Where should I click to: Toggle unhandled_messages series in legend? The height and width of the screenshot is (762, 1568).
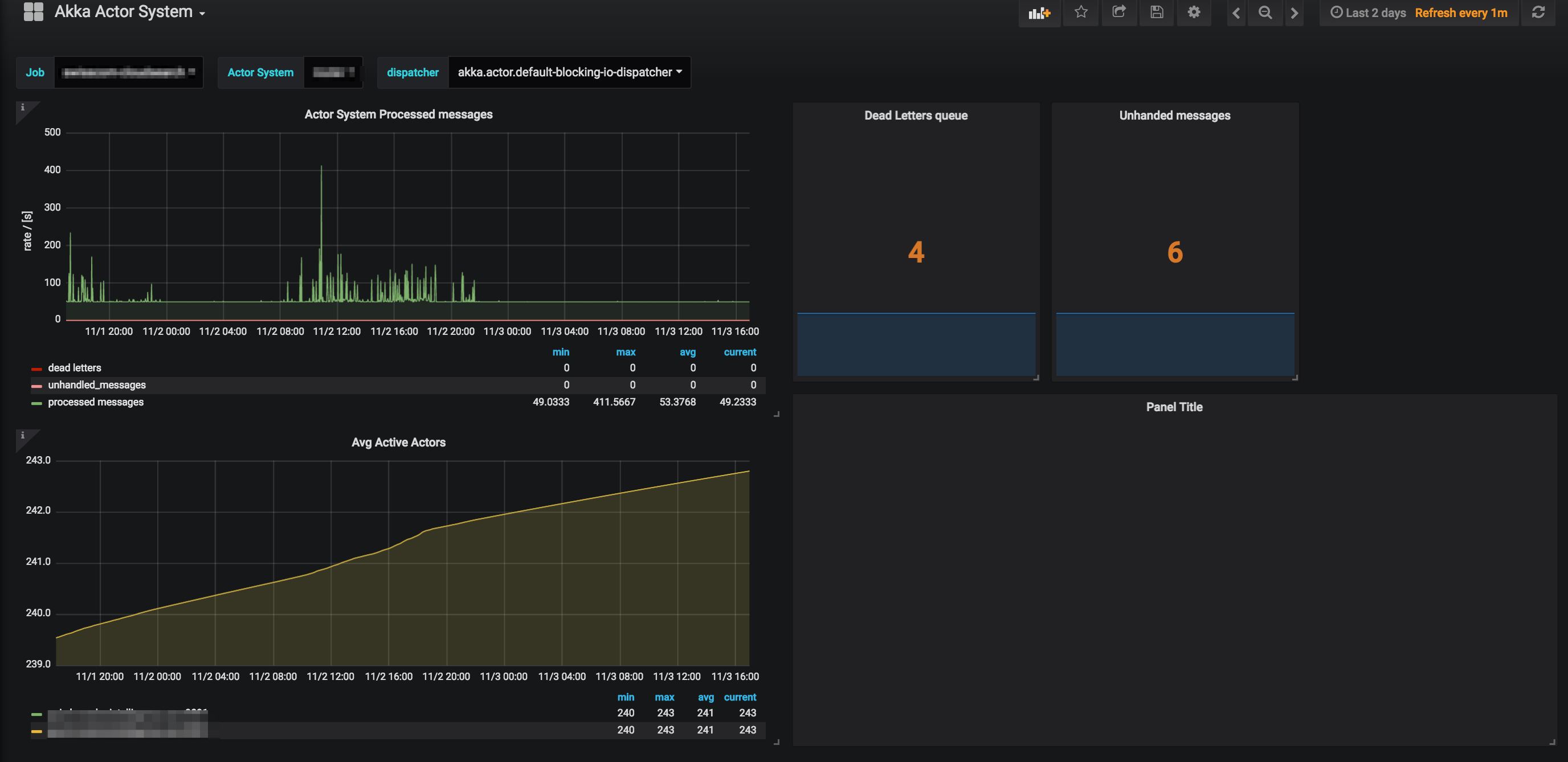click(x=97, y=384)
